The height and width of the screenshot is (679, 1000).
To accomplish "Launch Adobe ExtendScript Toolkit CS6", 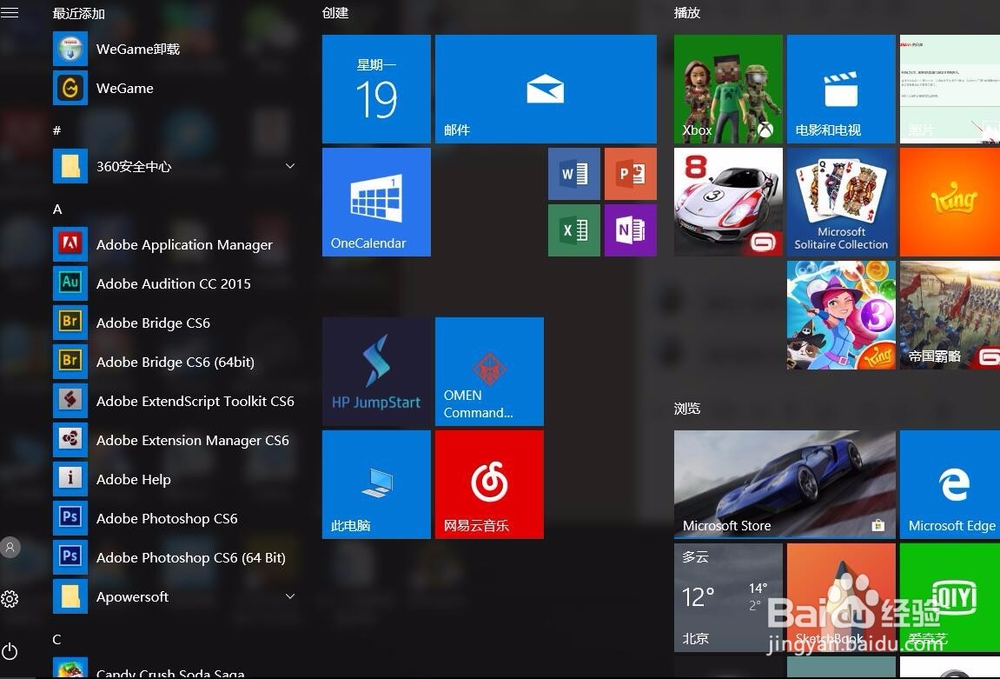I will click(175, 400).
